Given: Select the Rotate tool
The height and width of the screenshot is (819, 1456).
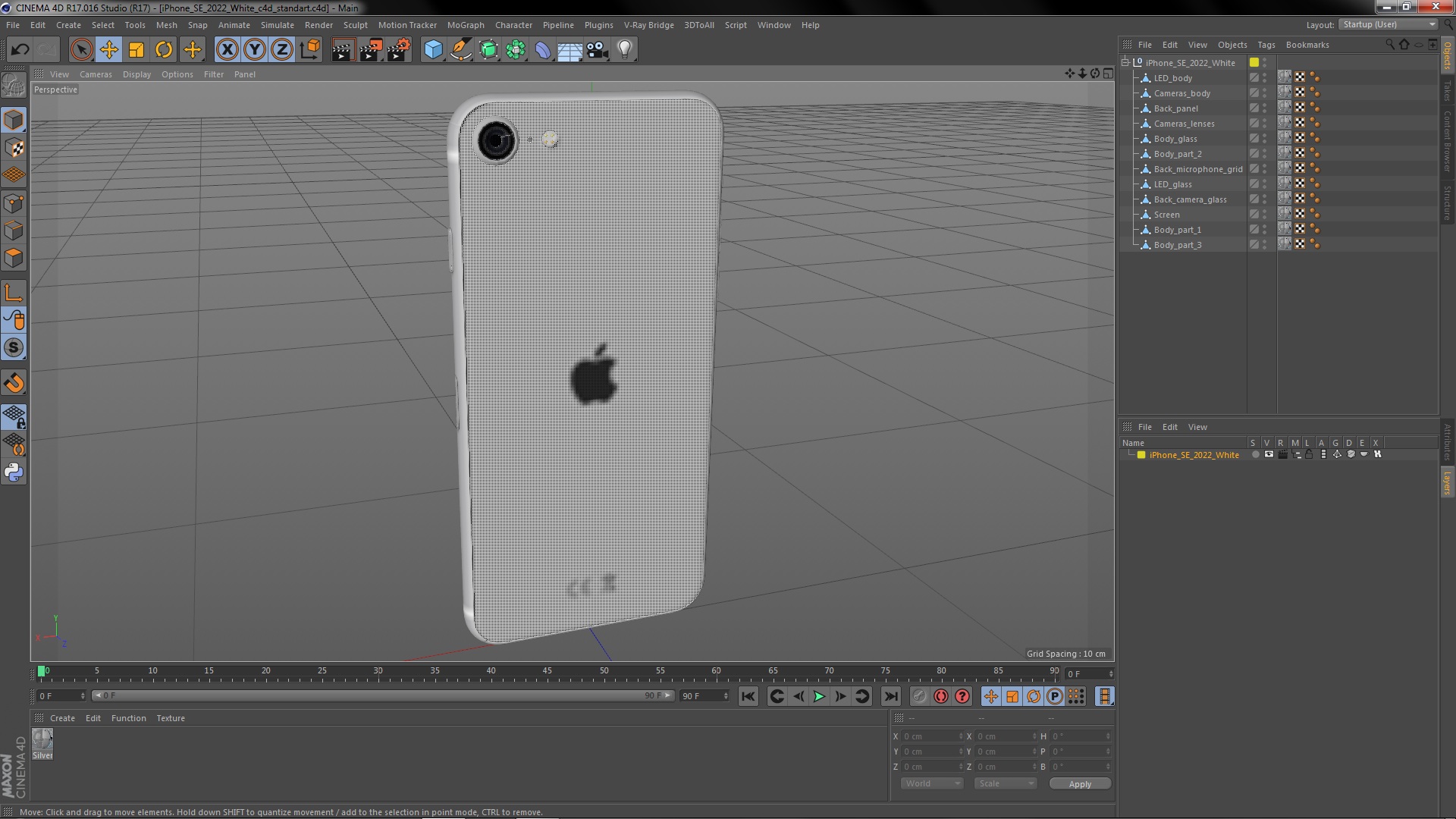Looking at the screenshot, I should pos(164,50).
